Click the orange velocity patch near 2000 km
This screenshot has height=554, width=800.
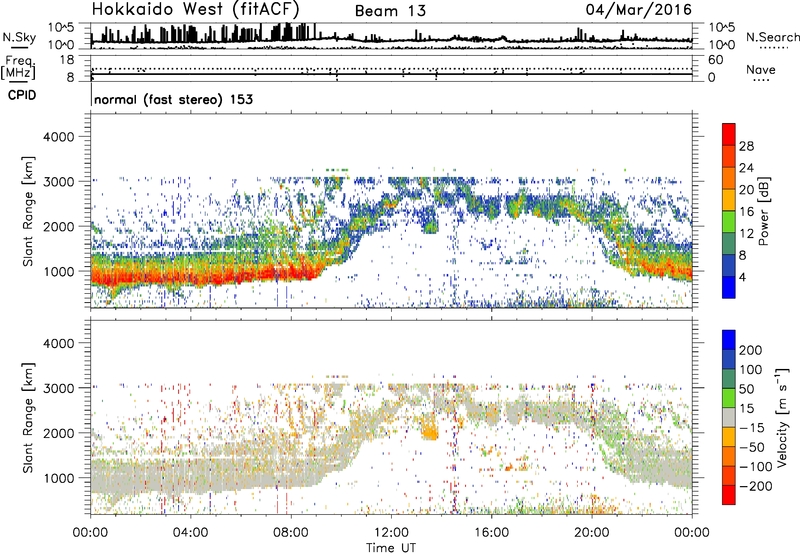[x=430, y=429]
